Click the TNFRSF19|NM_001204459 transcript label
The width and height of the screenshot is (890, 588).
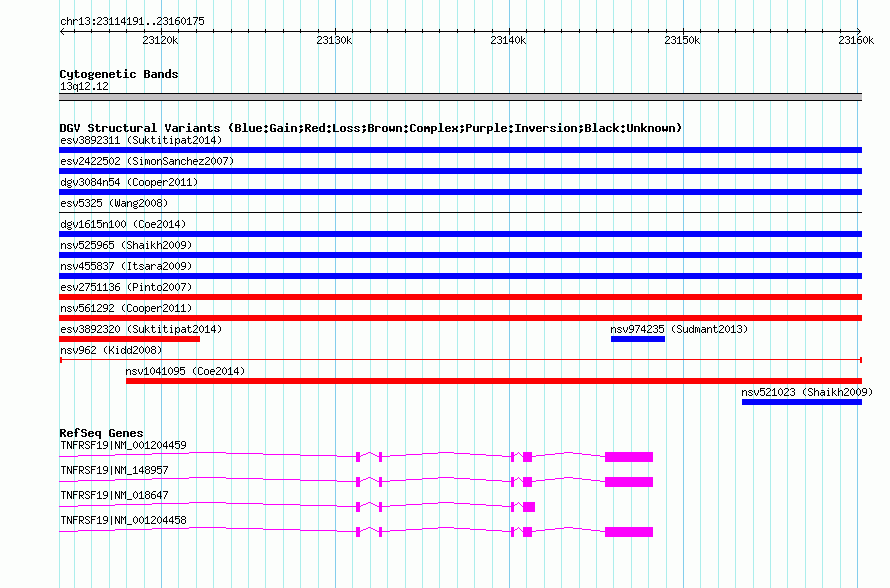coord(123,445)
